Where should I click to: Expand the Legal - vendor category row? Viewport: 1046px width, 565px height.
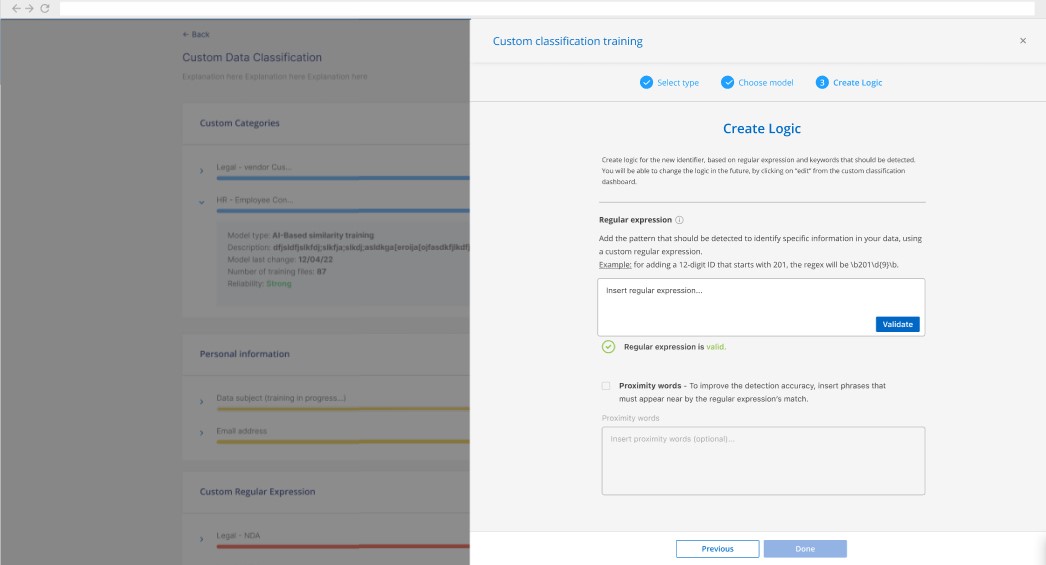[x=201, y=170]
